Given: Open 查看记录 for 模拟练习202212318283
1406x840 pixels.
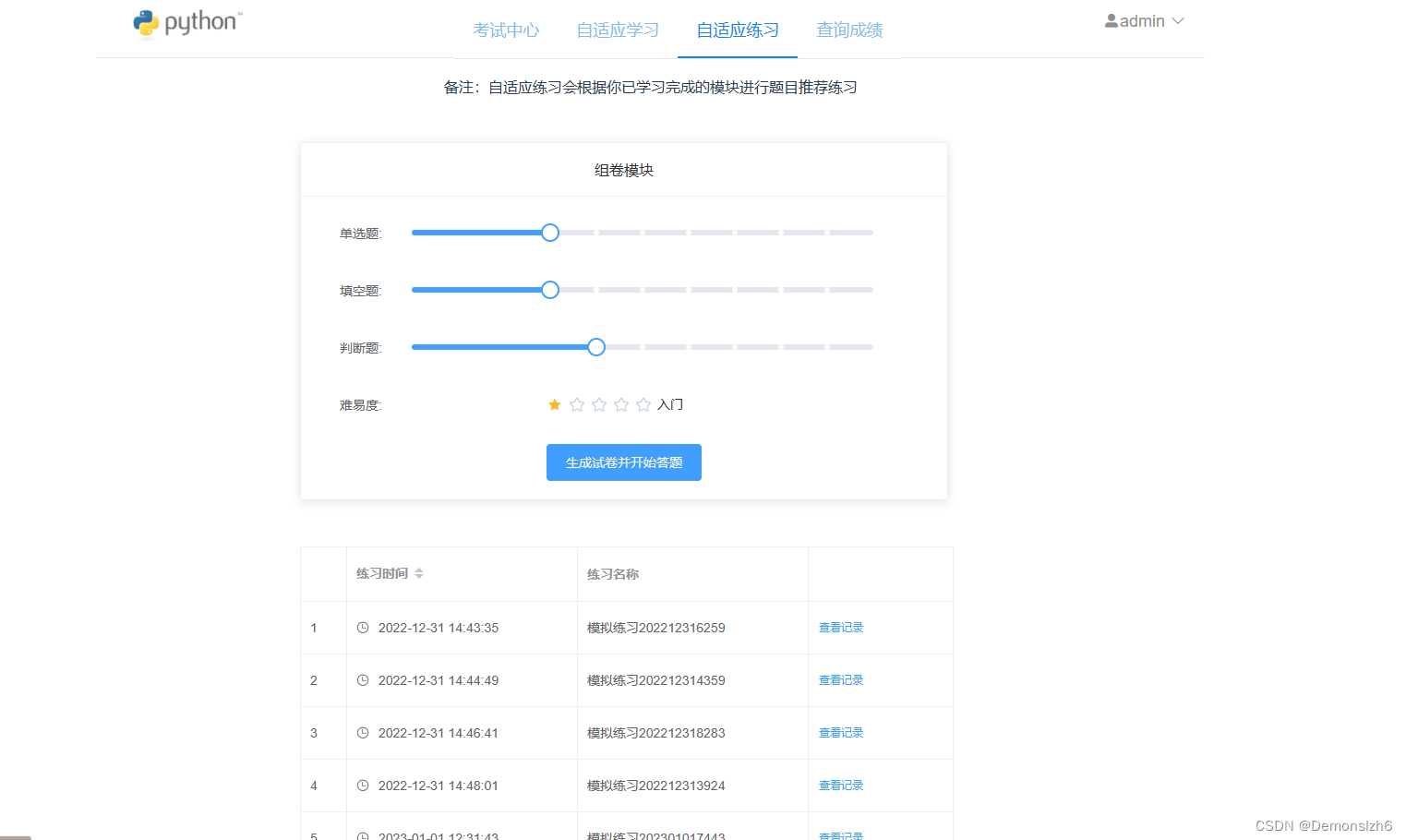Looking at the screenshot, I should click(x=841, y=733).
